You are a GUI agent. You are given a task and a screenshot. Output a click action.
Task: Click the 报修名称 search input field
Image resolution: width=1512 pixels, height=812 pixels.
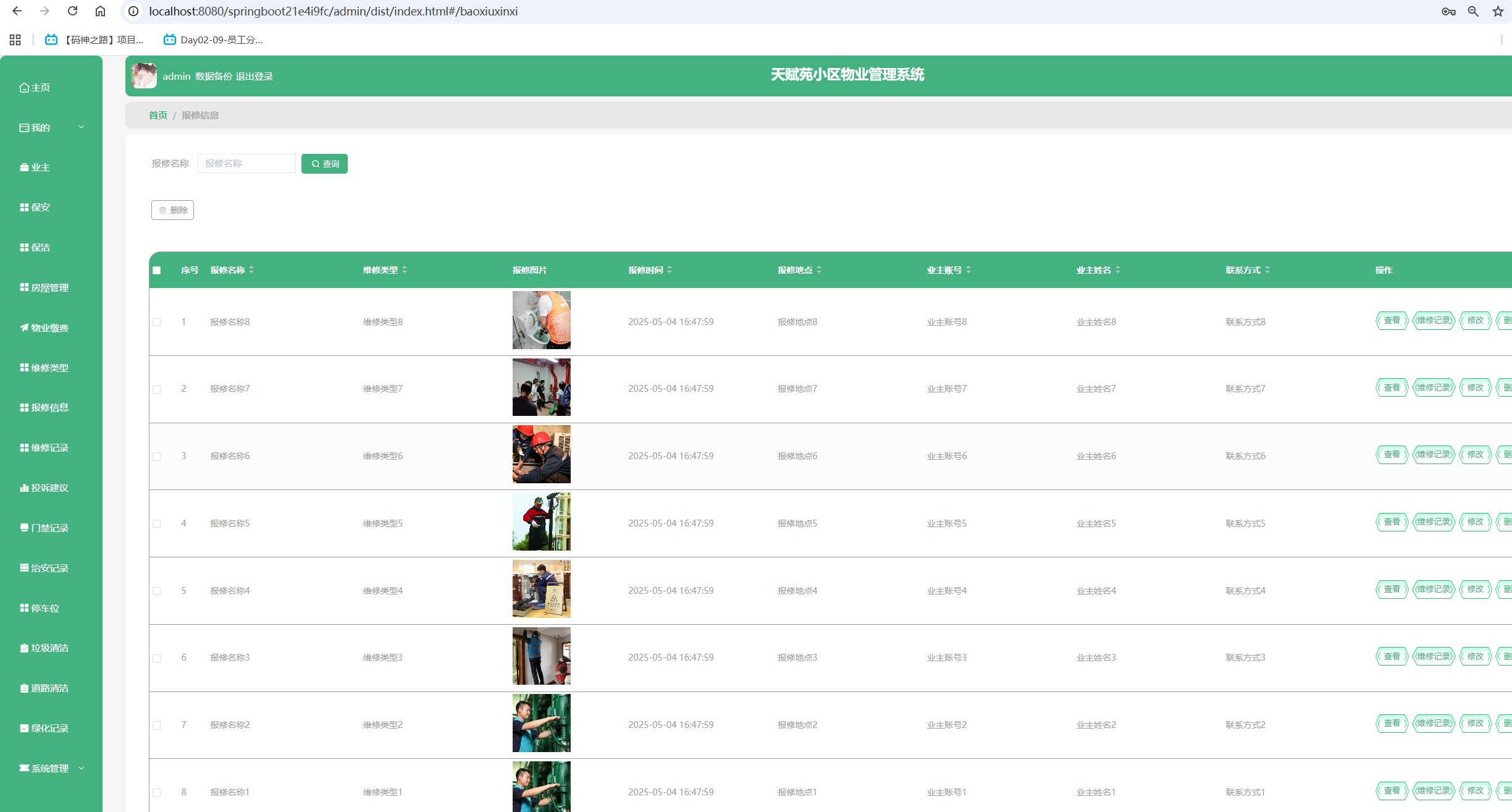(x=246, y=163)
